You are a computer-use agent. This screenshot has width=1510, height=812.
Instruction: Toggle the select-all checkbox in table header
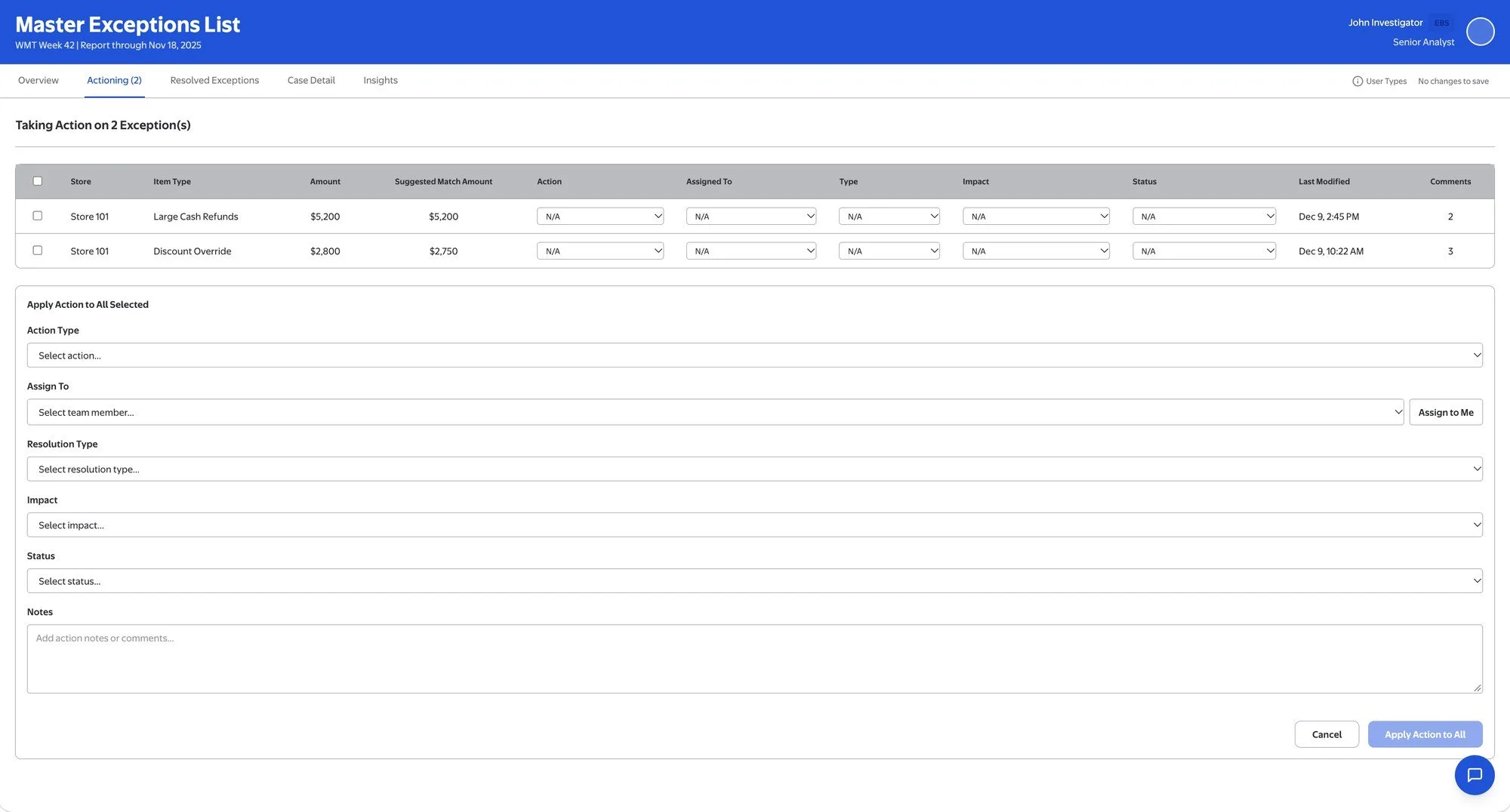(x=37, y=181)
